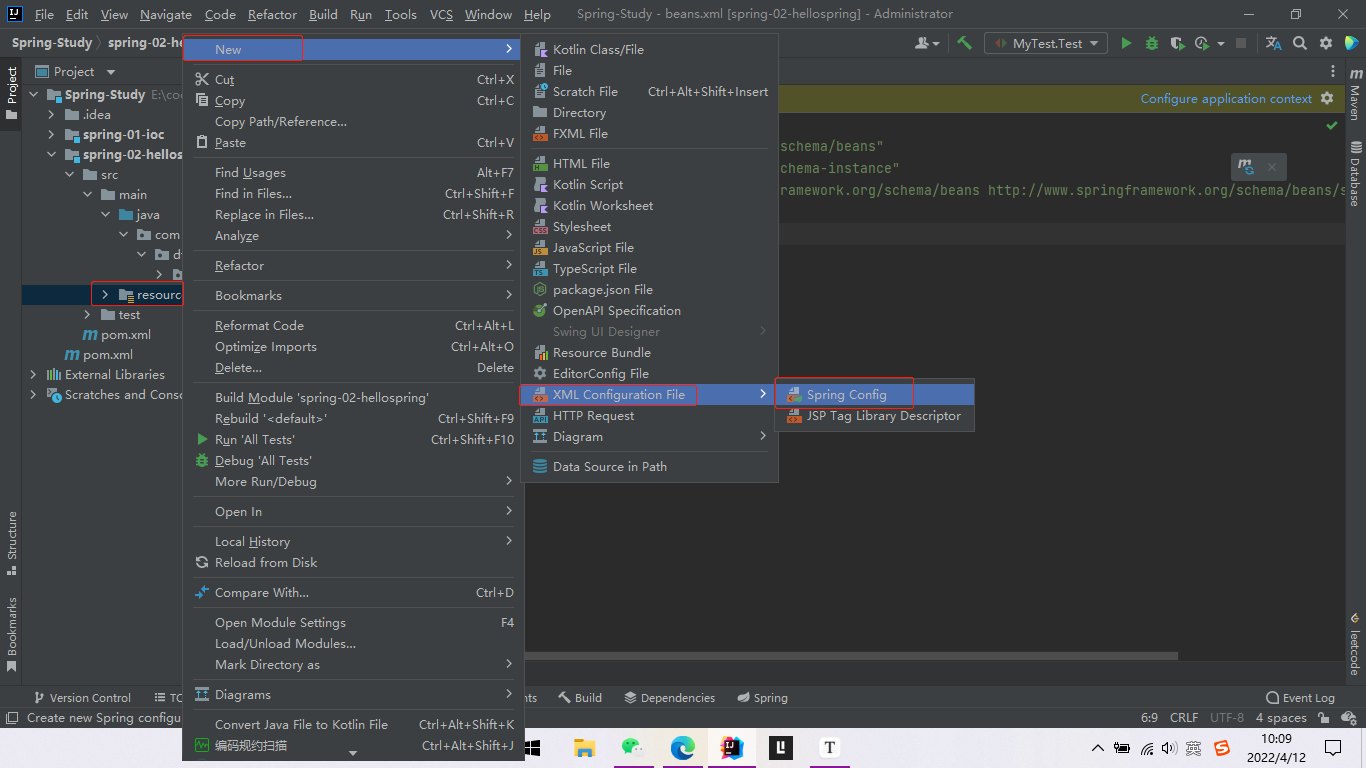
Task: Choose HTTP Request in the New submenu
Action: [x=649, y=416]
